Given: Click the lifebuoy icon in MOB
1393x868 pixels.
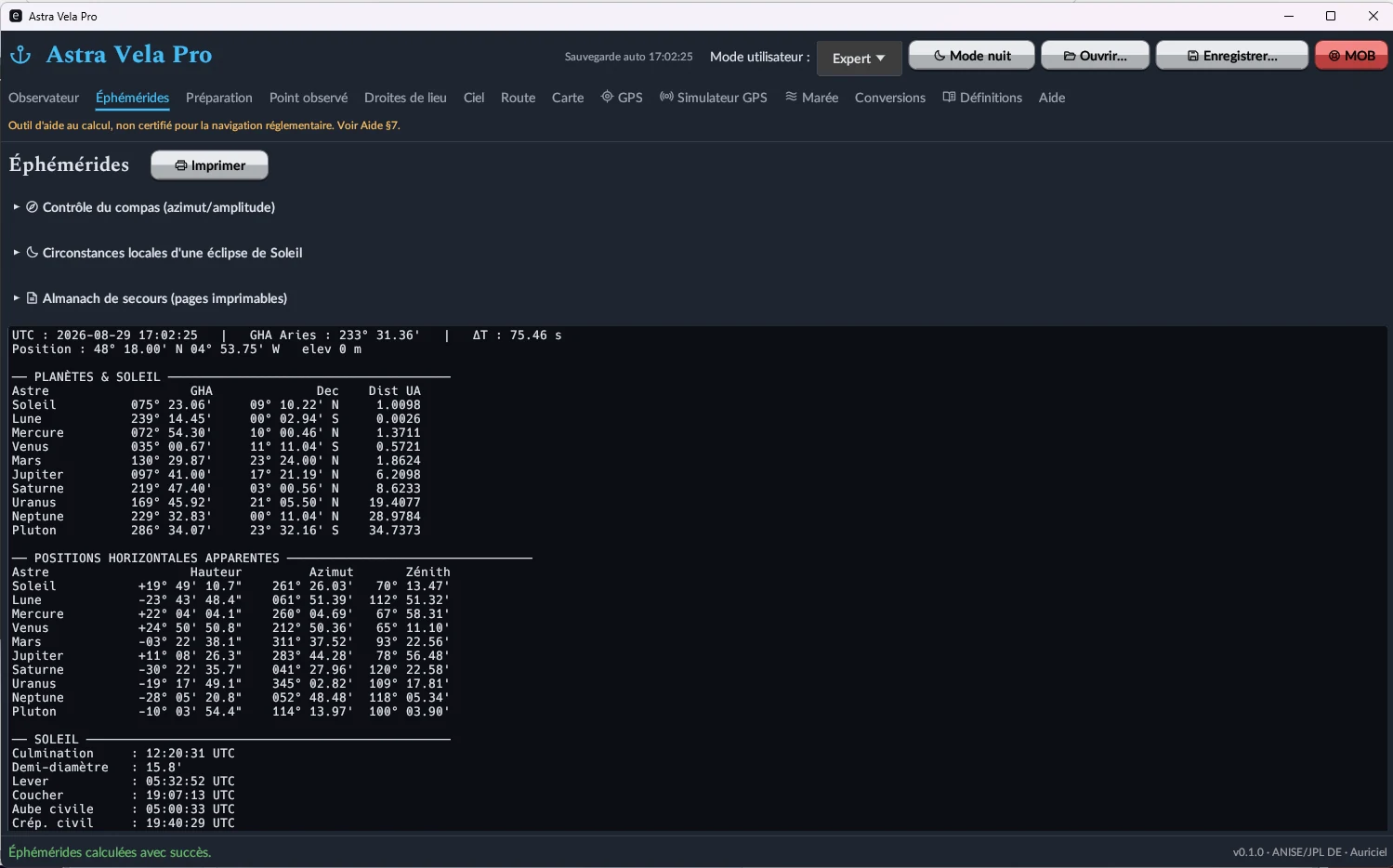Looking at the screenshot, I should pos(1334,56).
